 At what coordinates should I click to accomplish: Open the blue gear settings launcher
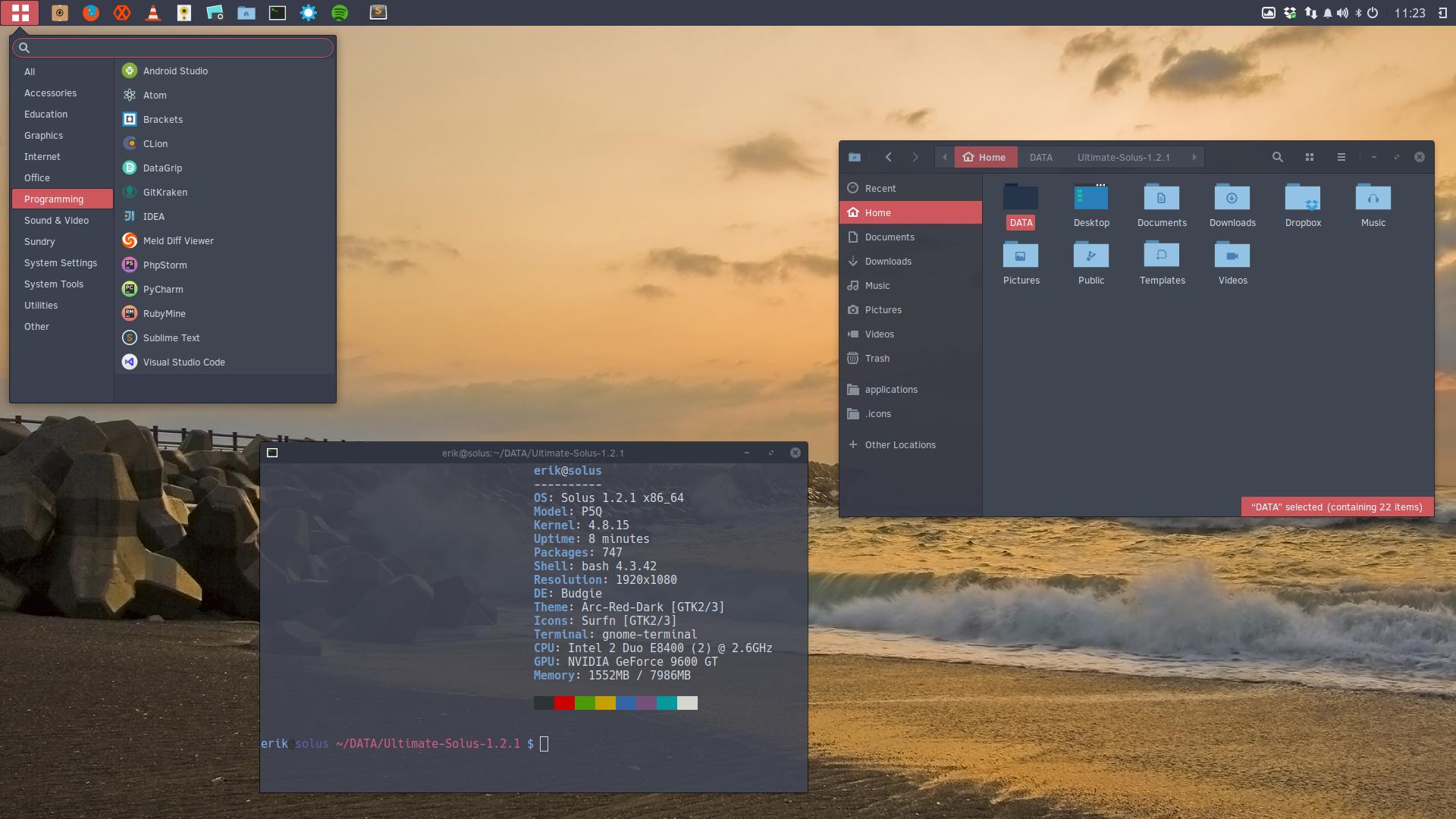(309, 12)
